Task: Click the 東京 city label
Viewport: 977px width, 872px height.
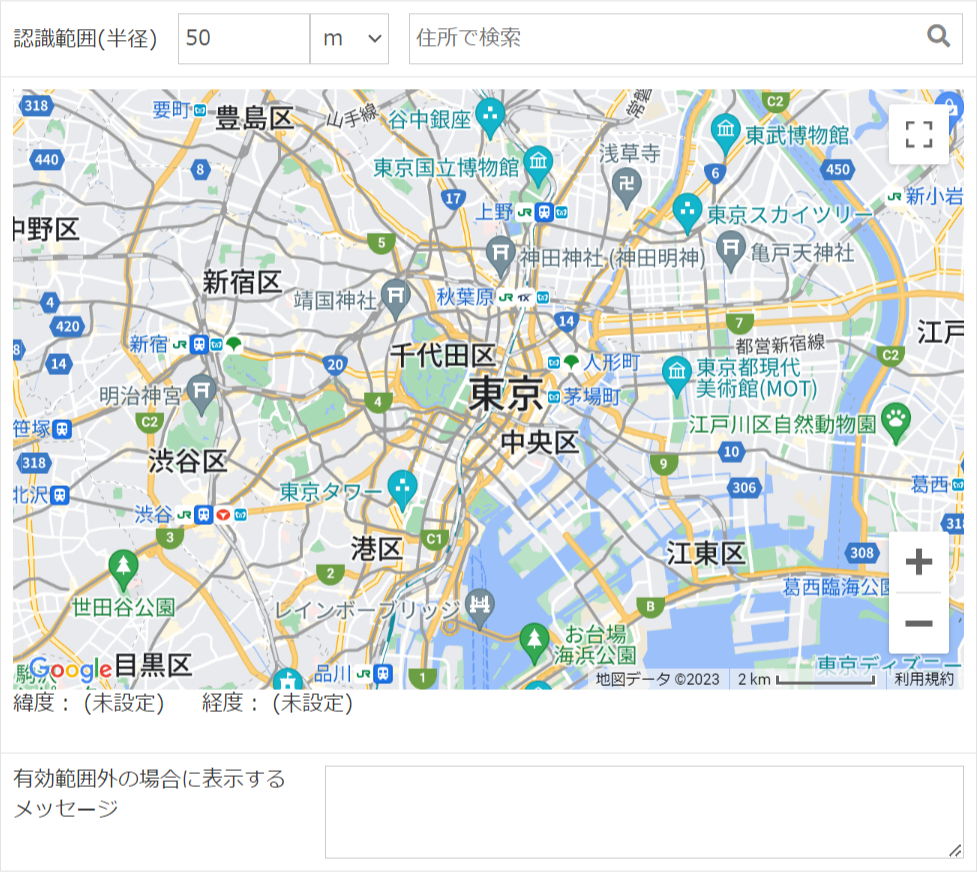Action: click(505, 393)
